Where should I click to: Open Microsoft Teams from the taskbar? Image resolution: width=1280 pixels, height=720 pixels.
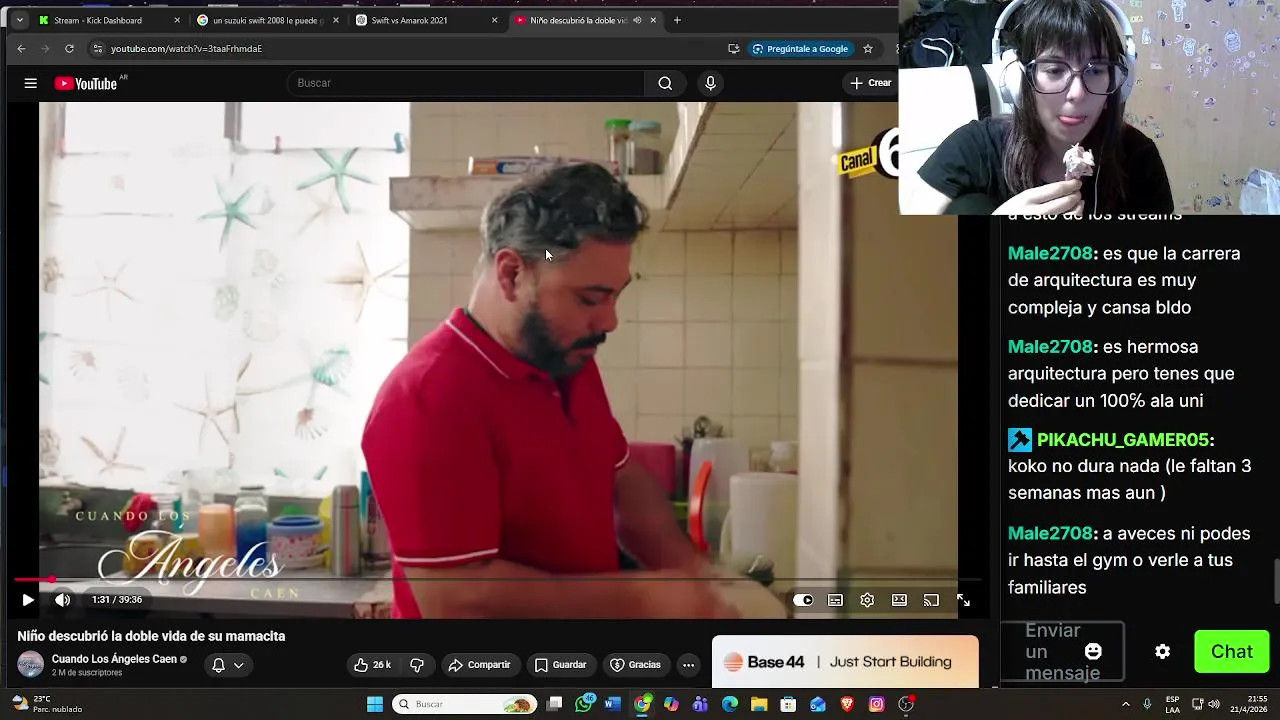[x=700, y=704]
